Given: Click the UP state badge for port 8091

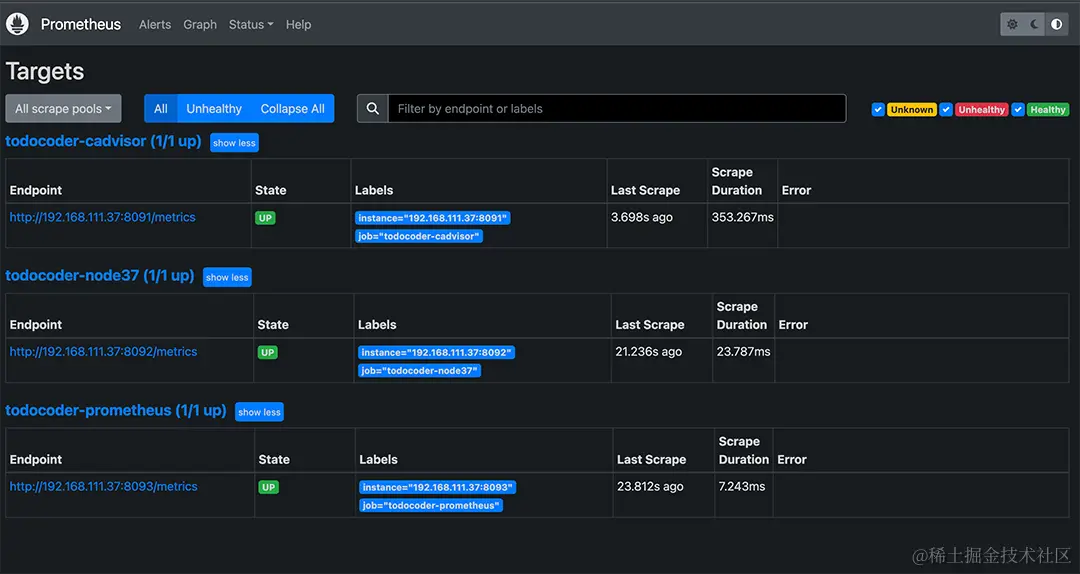Looking at the screenshot, I should [x=265, y=218].
